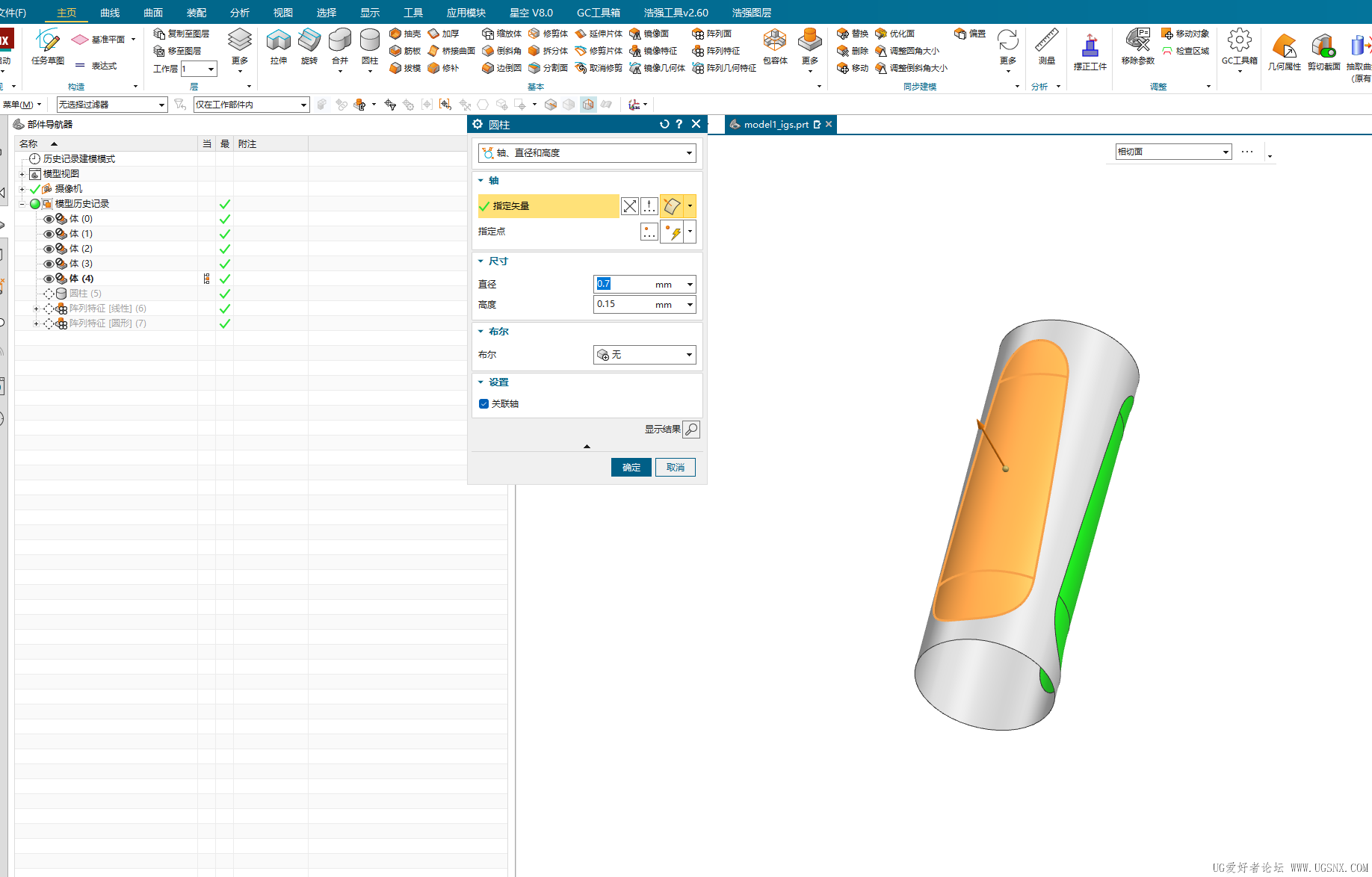Reset the 圆柱 dialog with reset icon

point(664,125)
